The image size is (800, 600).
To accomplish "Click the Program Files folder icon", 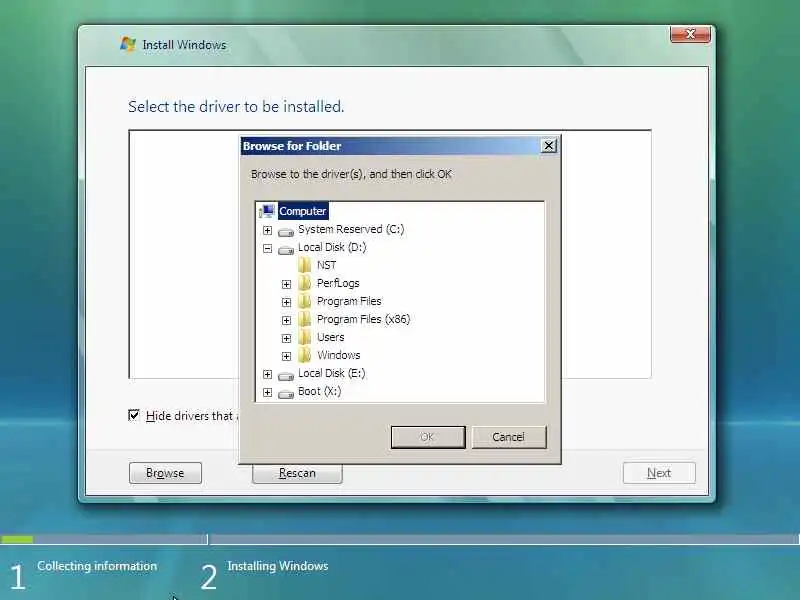I will point(305,301).
